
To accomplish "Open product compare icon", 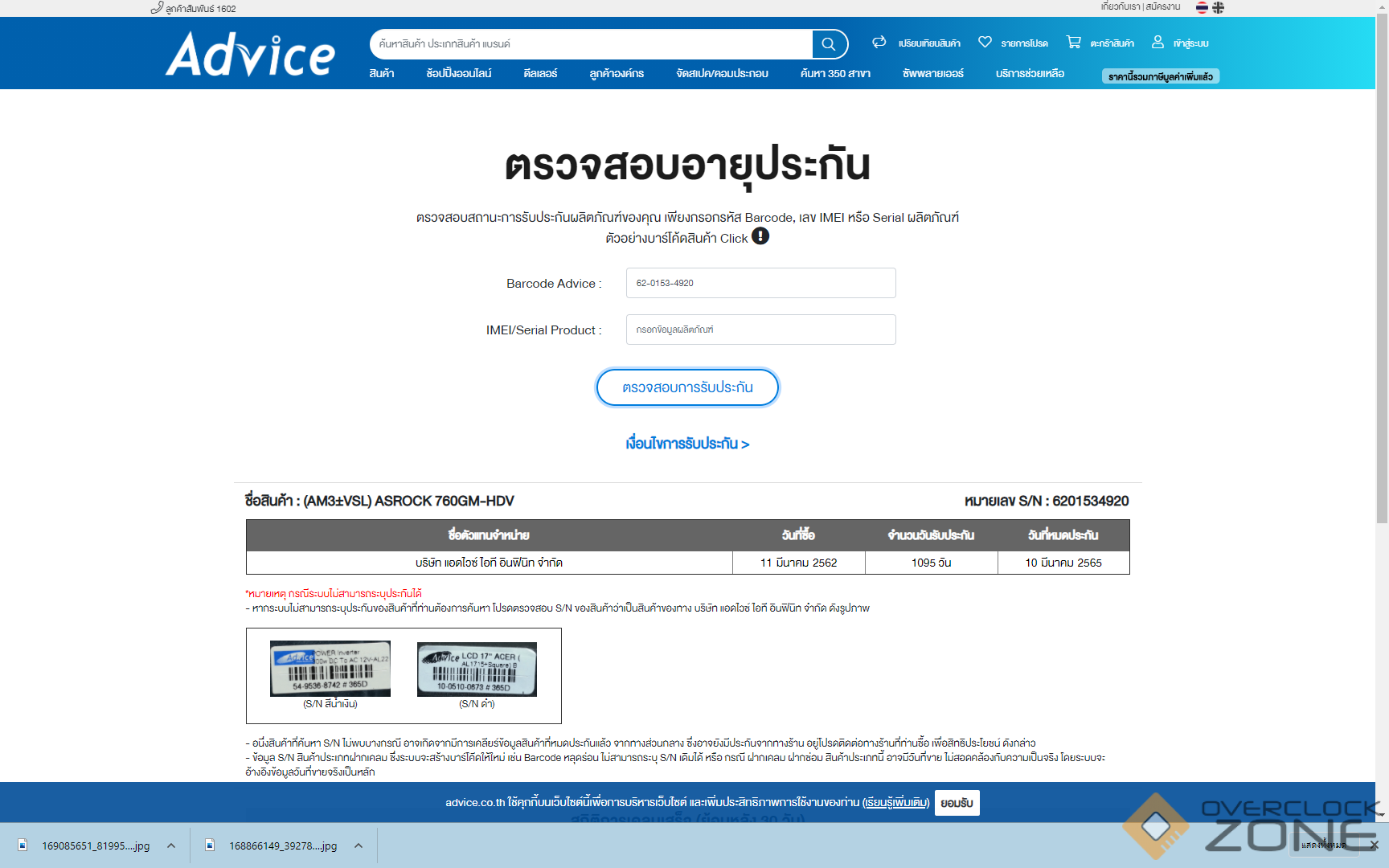I will click(x=879, y=42).
